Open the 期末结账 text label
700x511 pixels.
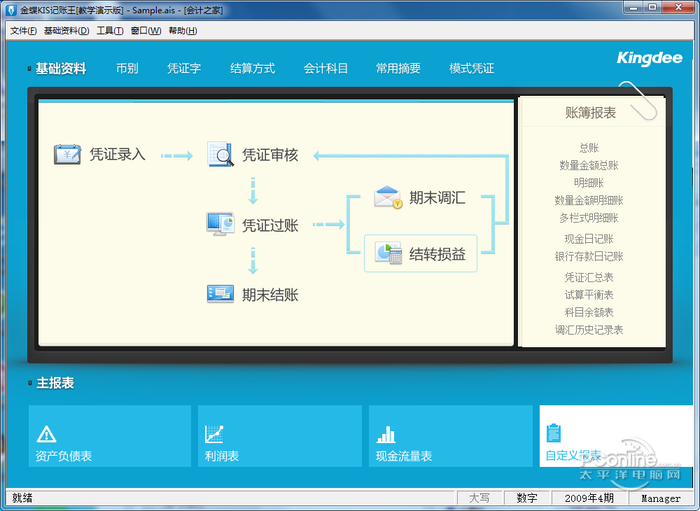270,295
